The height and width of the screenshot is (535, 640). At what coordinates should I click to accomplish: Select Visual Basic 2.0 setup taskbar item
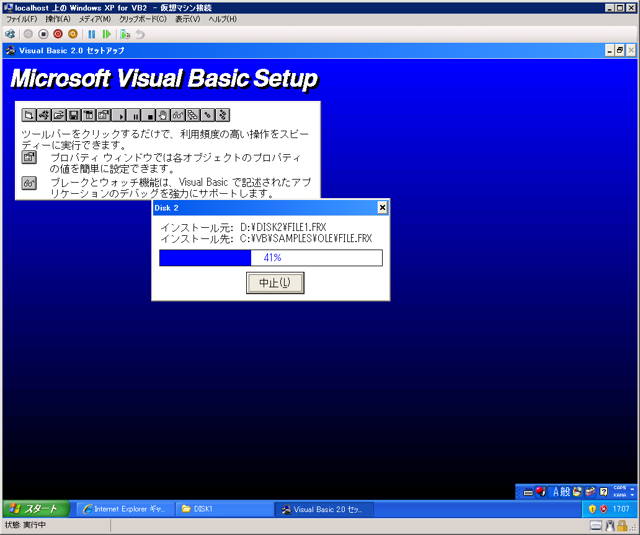(324, 509)
